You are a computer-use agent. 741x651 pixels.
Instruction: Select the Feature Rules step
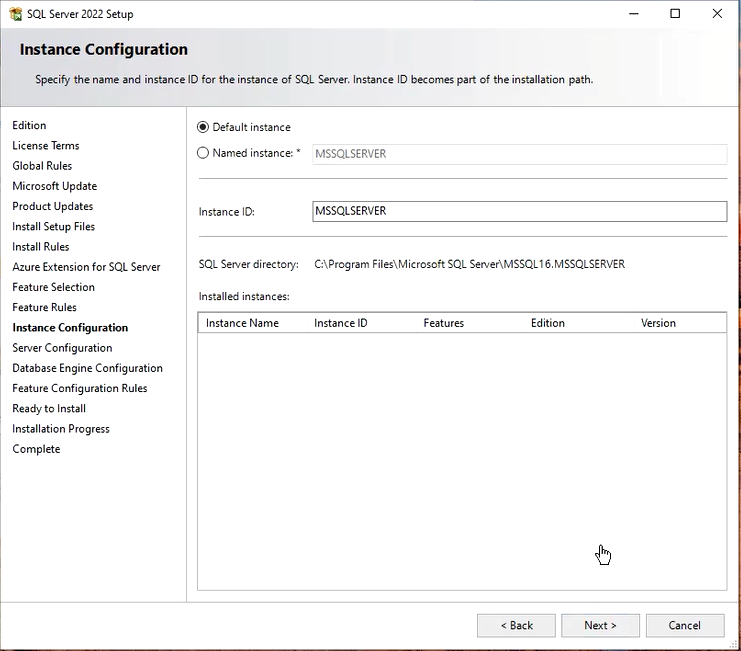[44, 308]
